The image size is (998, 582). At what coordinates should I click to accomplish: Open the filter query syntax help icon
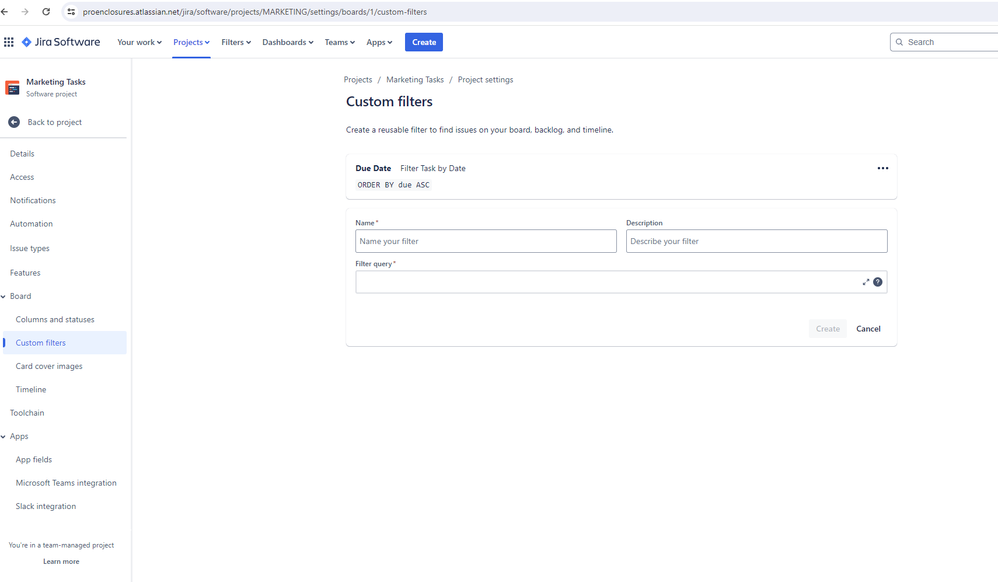pos(878,282)
